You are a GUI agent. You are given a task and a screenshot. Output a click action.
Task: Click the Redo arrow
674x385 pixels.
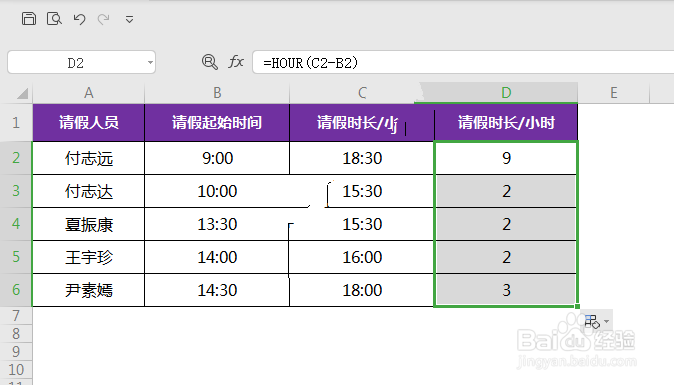point(104,19)
